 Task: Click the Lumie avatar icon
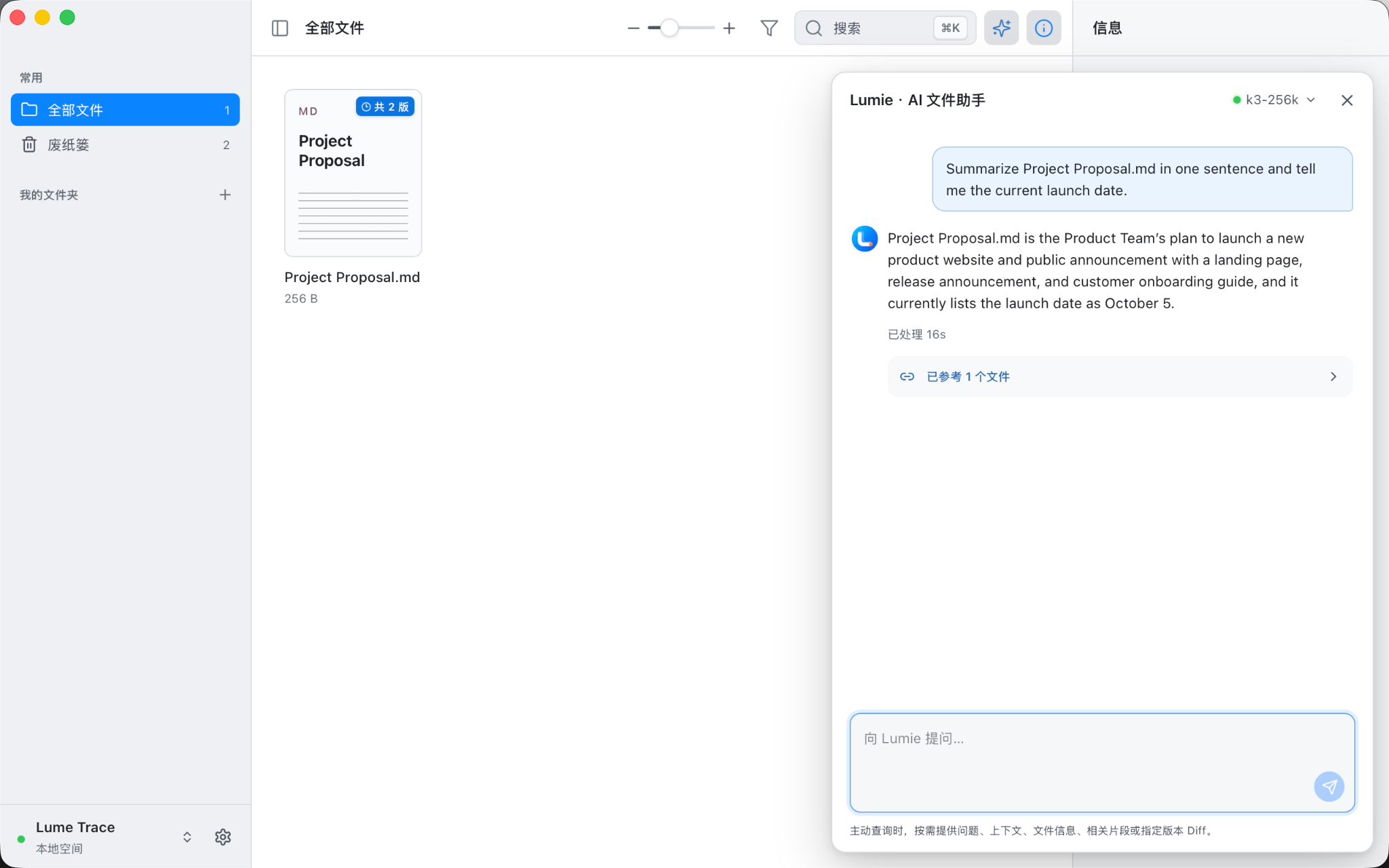[865, 239]
